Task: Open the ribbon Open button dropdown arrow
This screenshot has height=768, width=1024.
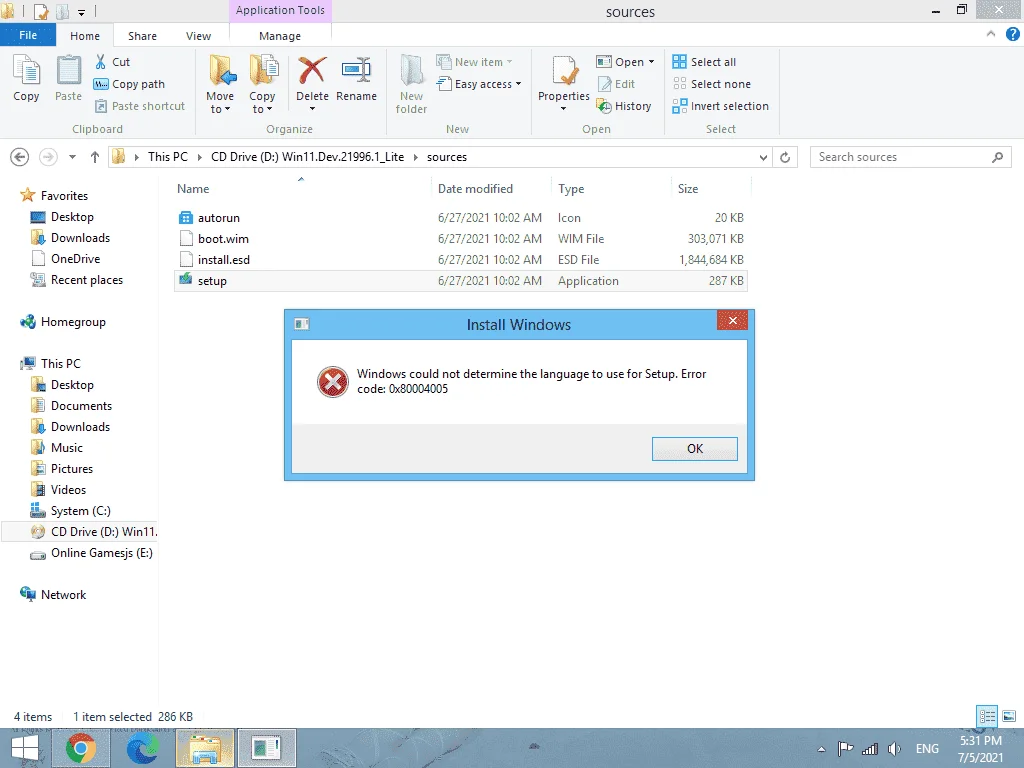Action: pyautogui.click(x=651, y=62)
